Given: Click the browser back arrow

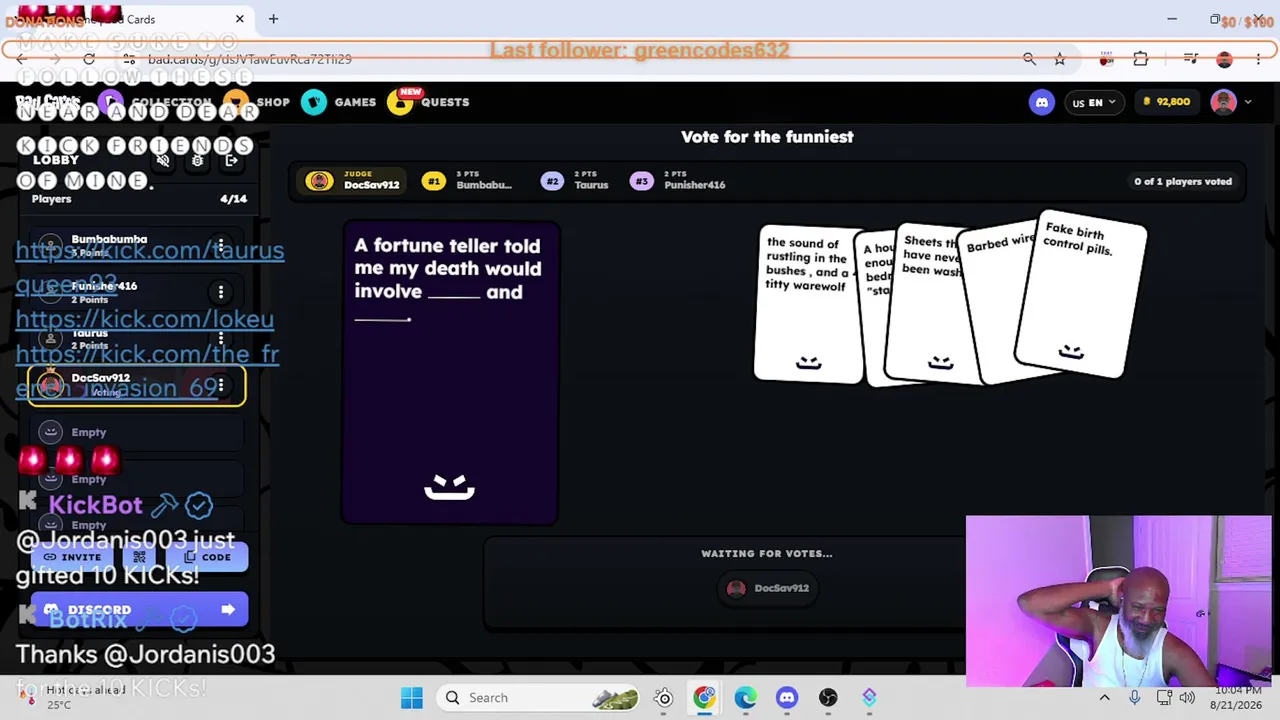Looking at the screenshot, I should click(x=21, y=59).
